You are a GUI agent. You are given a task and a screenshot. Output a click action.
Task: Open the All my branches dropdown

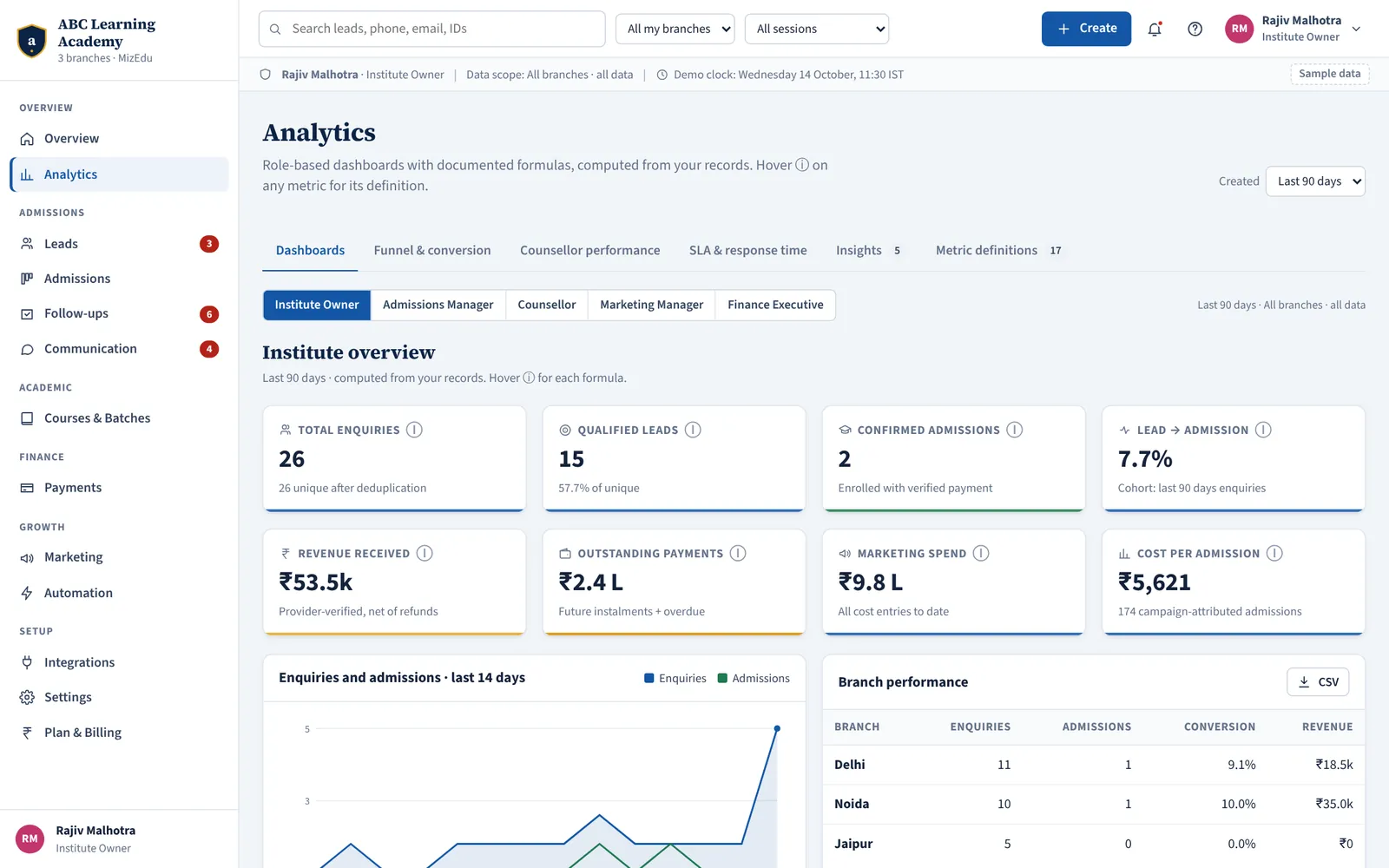click(x=675, y=29)
